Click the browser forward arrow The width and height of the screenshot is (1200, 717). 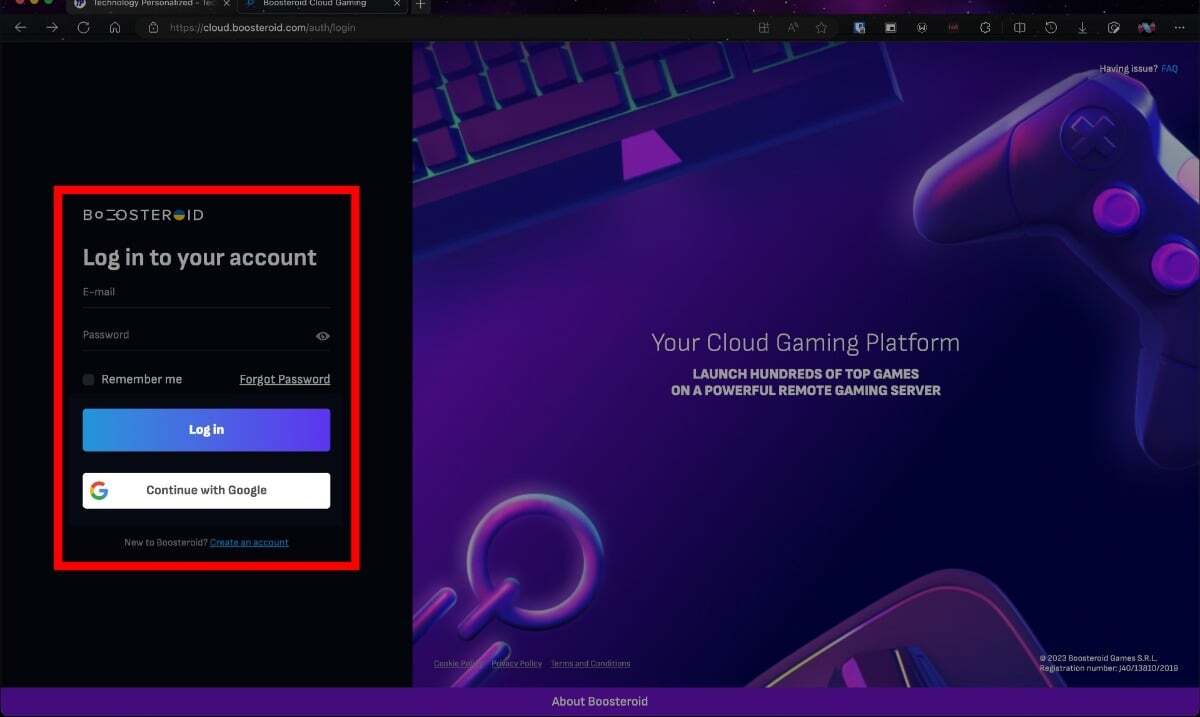(52, 27)
